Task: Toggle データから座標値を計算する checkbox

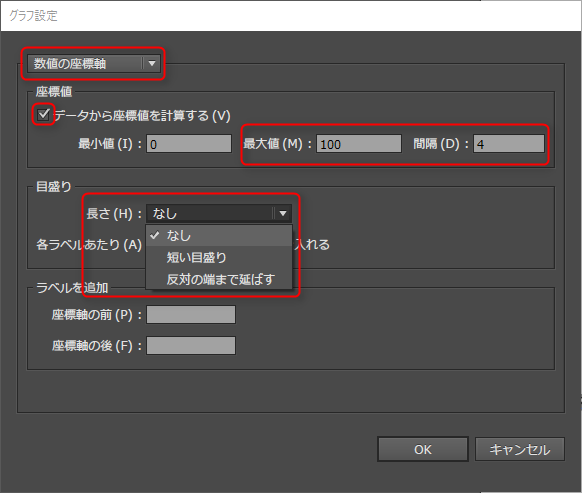Action: point(43,114)
